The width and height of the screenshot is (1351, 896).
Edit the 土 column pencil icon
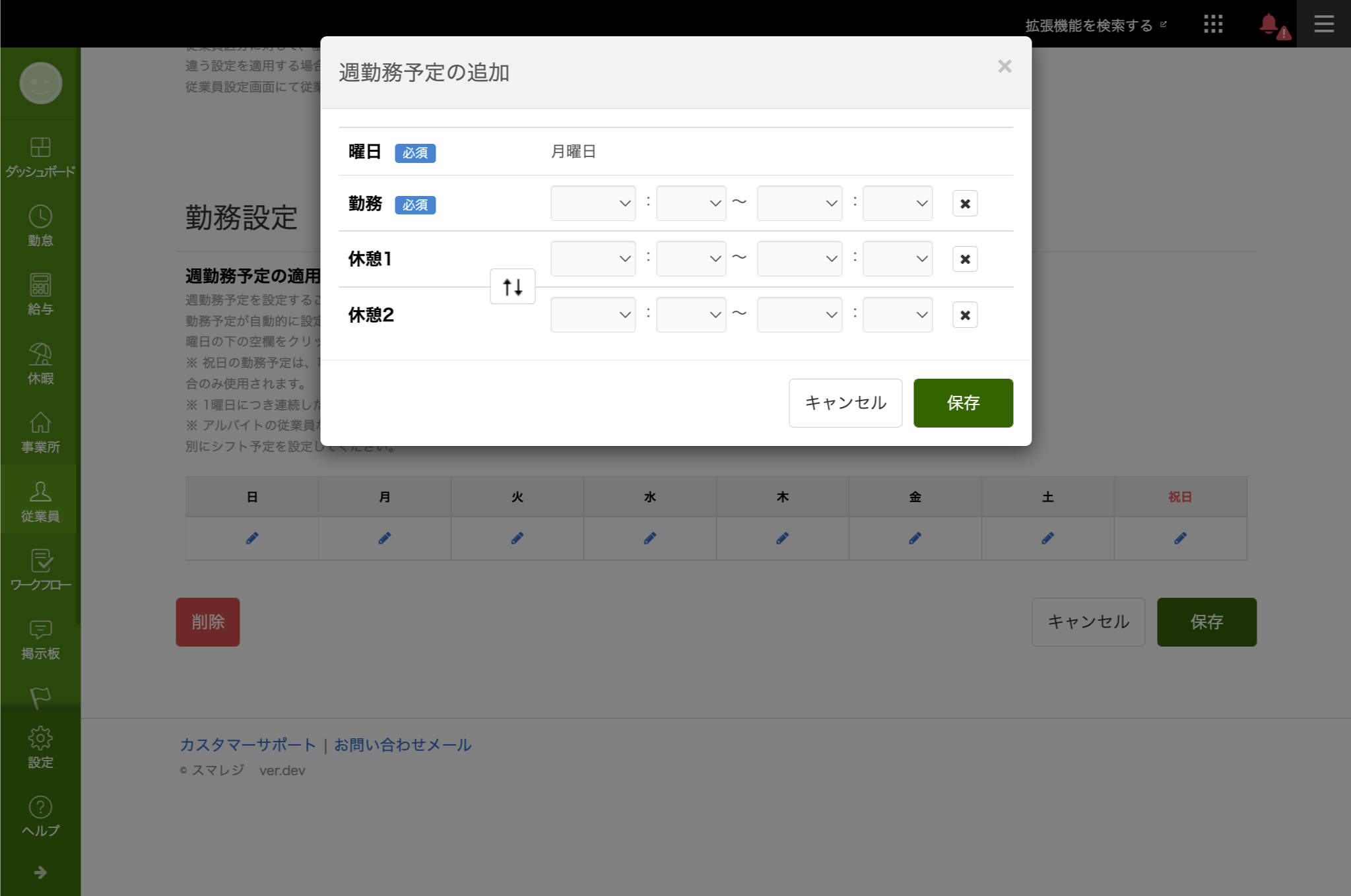1048,538
